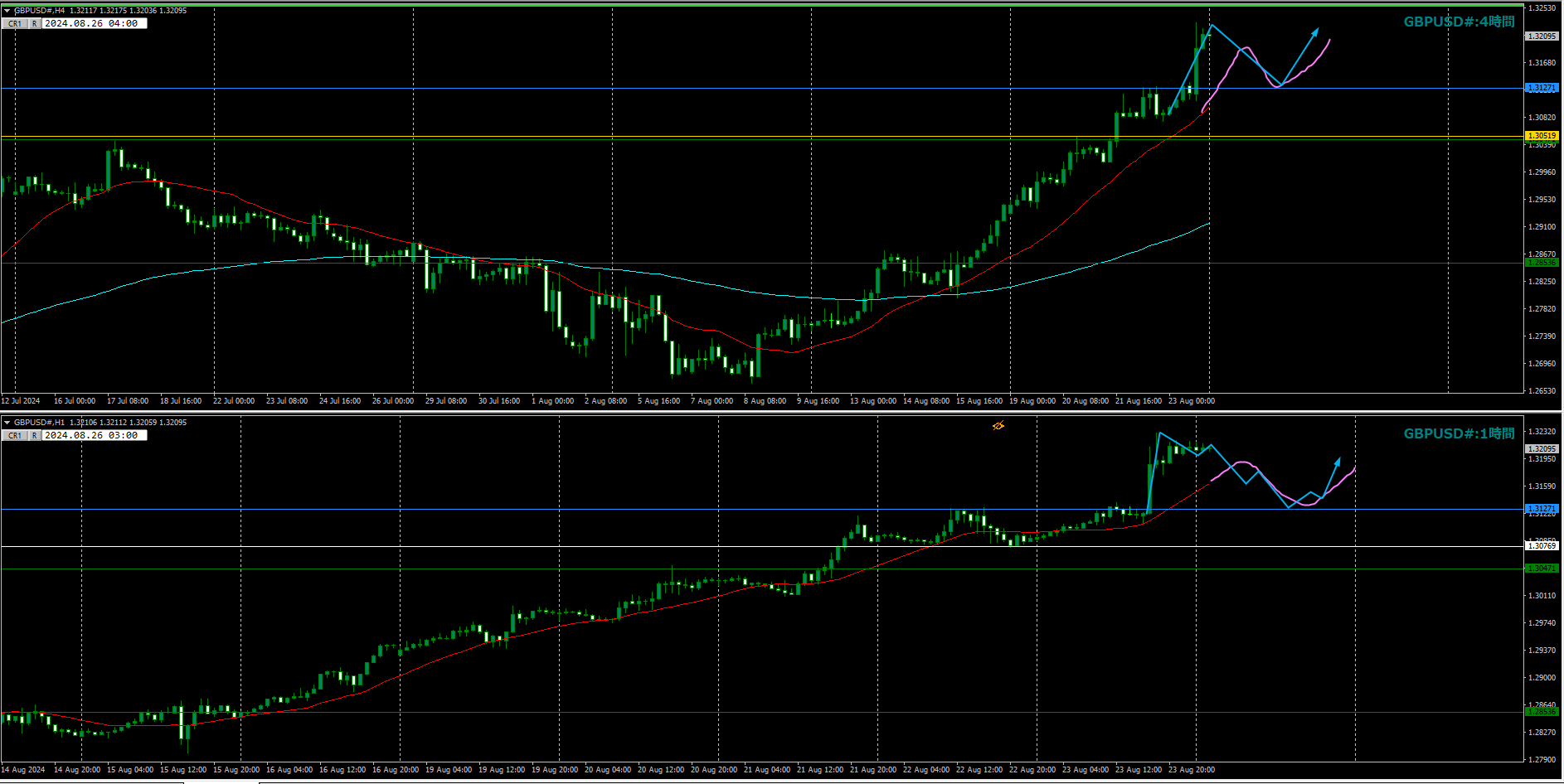
Task: Click the '19 Aug 04:00' time label on H1
Action: 449,770
